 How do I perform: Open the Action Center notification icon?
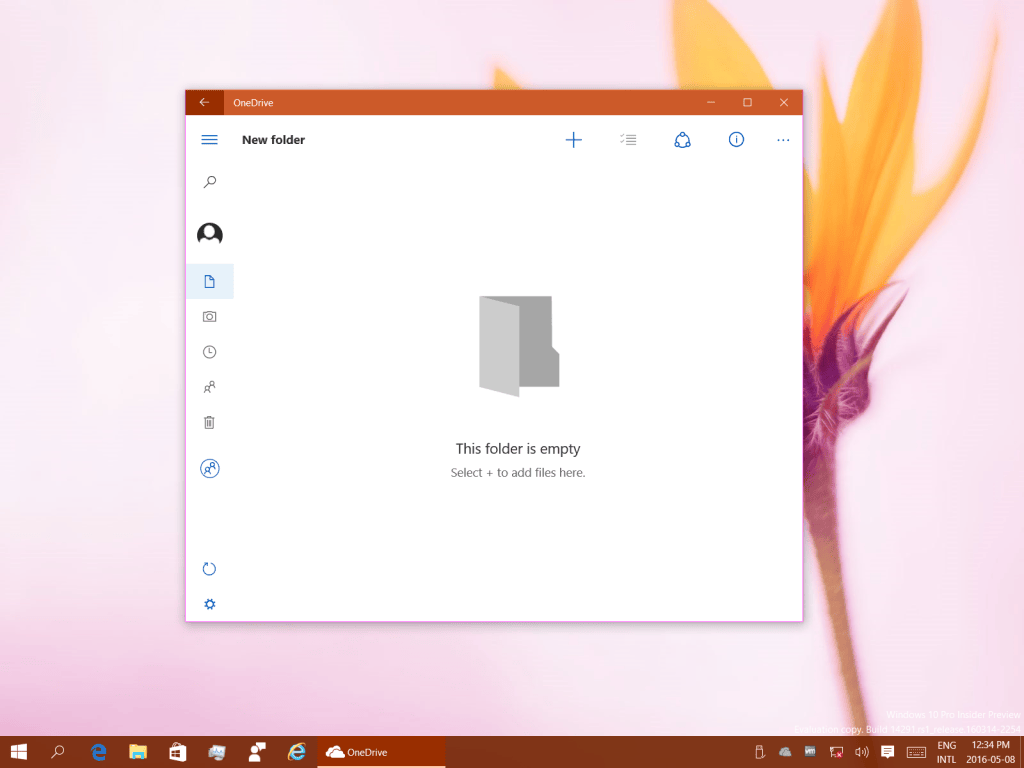coord(888,752)
